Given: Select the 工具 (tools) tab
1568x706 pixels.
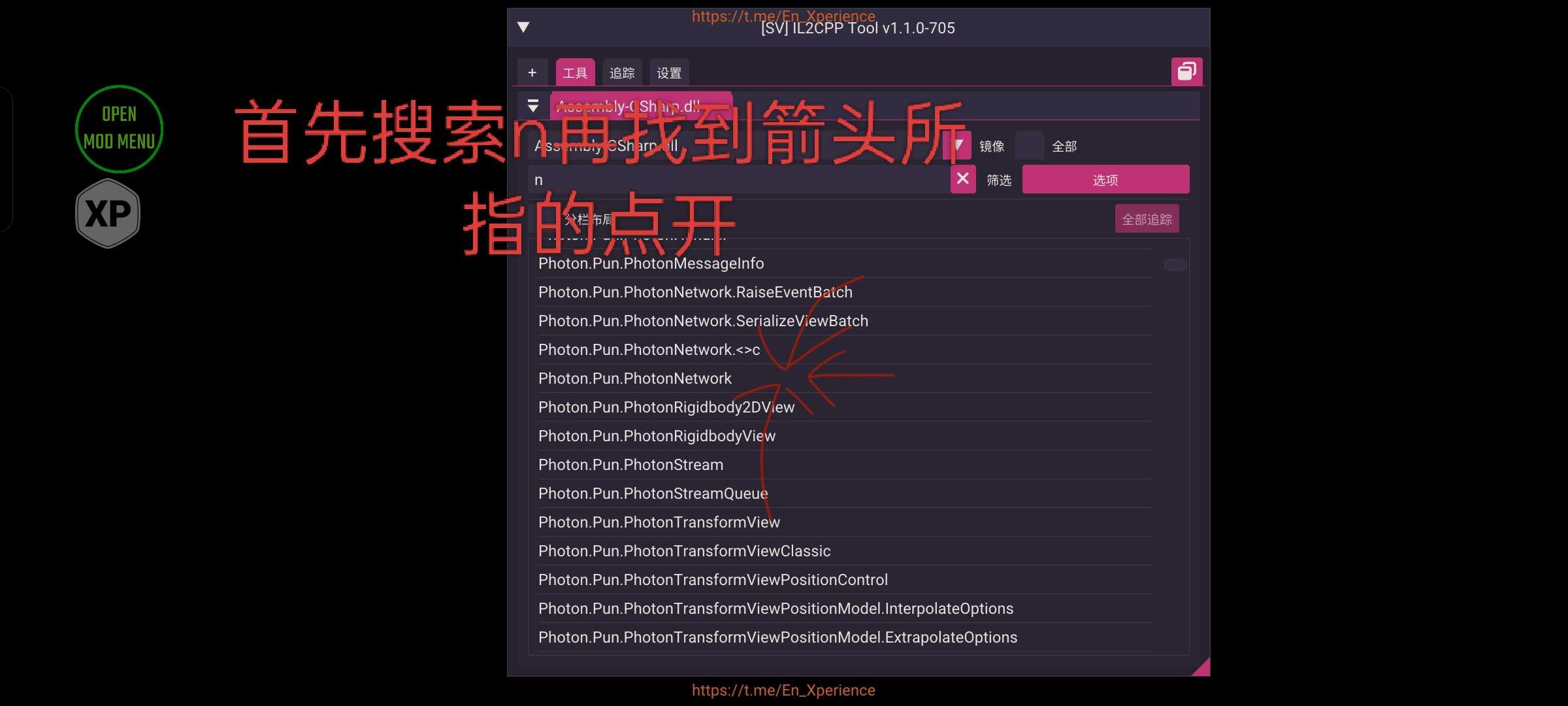Looking at the screenshot, I should pos(575,73).
